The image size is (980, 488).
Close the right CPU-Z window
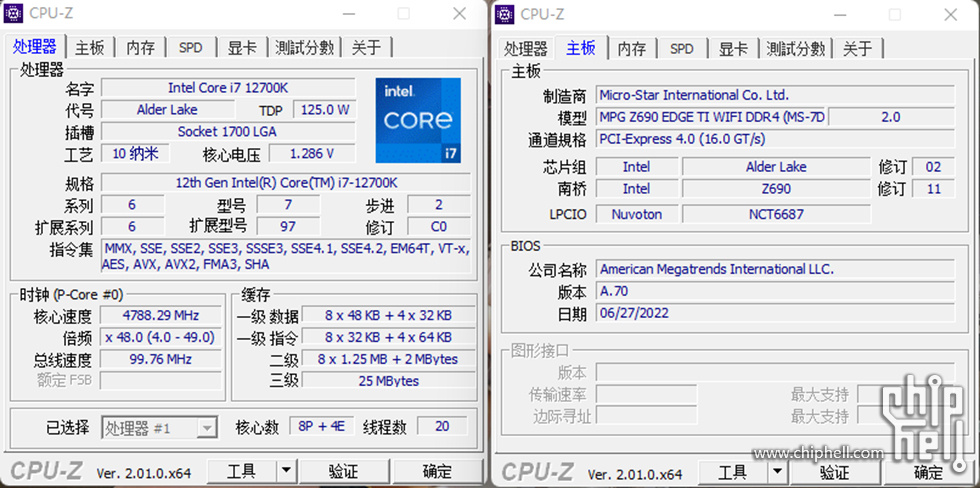tap(950, 13)
